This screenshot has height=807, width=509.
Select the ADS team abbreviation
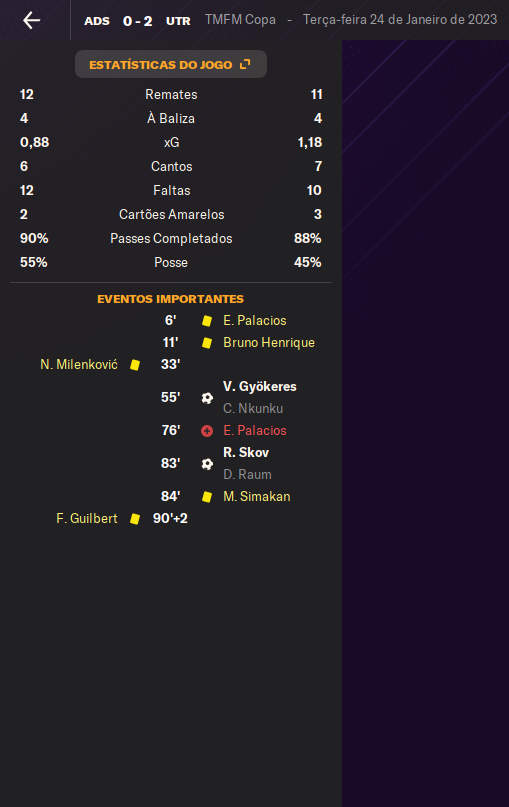[x=97, y=21]
